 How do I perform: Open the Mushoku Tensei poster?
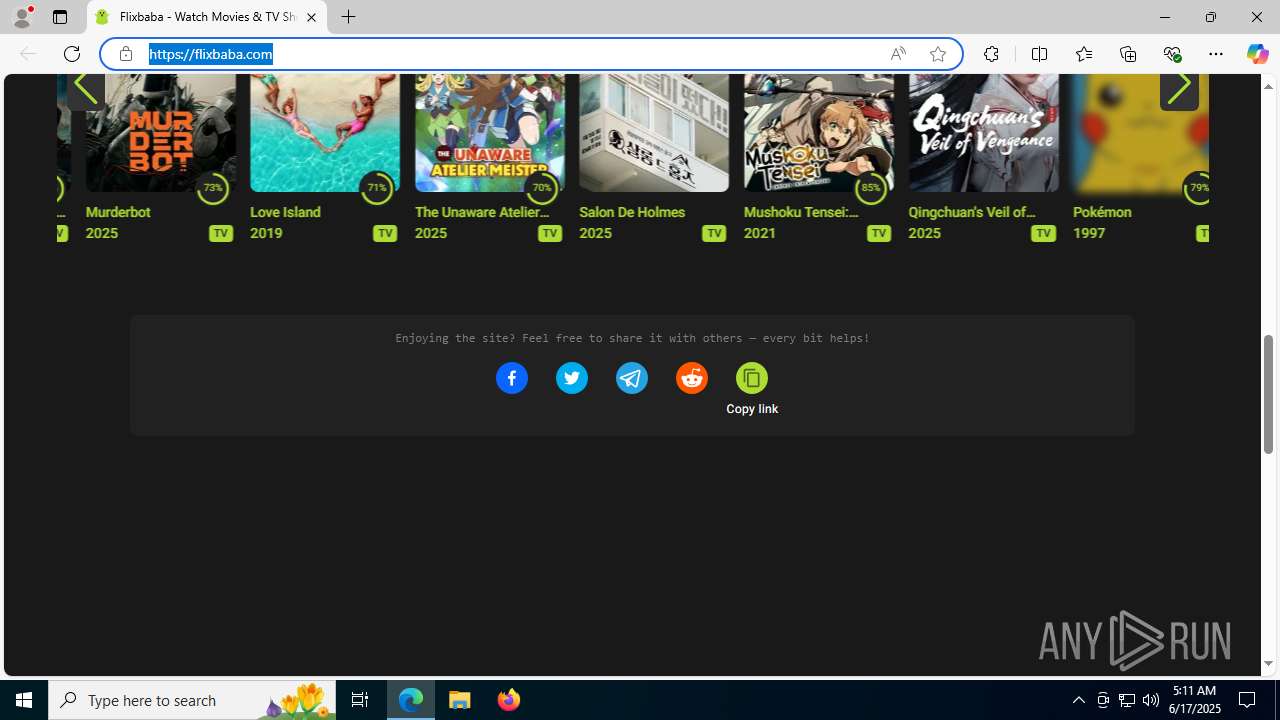[x=818, y=132]
